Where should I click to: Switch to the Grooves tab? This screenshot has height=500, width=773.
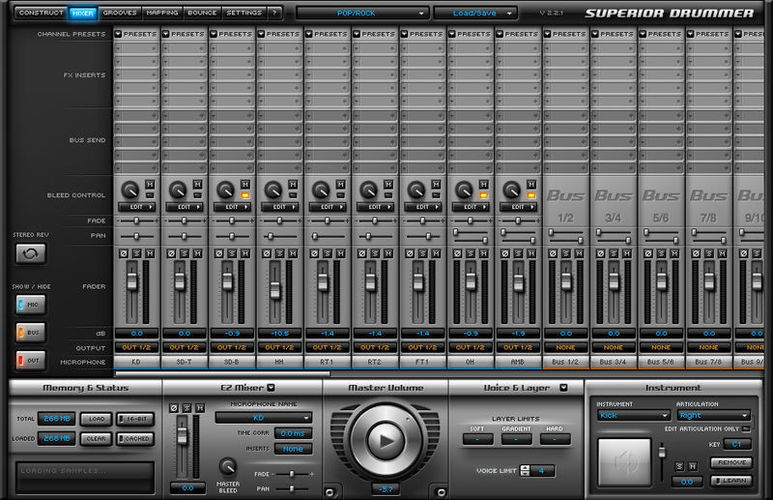(120, 13)
